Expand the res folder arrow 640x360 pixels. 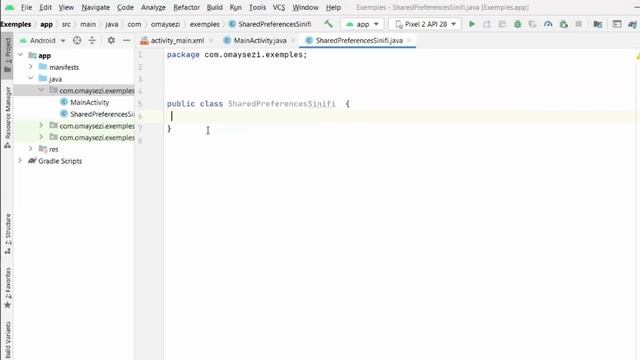[x=31, y=149]
